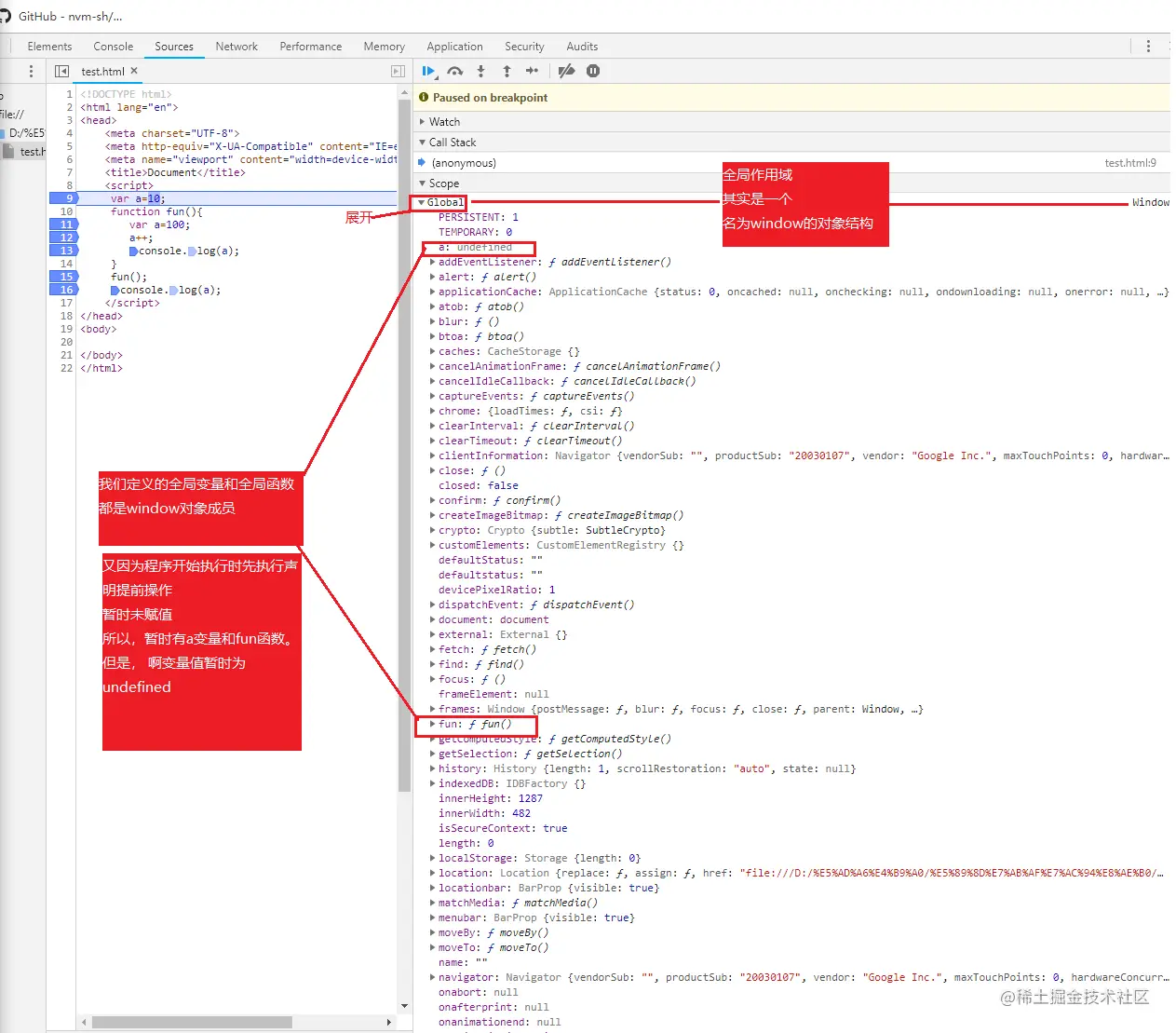Viewport: 1176px width, 1033px height.
Task: Click the vertical scrollbar of the code editor
Action: [404, 447]
